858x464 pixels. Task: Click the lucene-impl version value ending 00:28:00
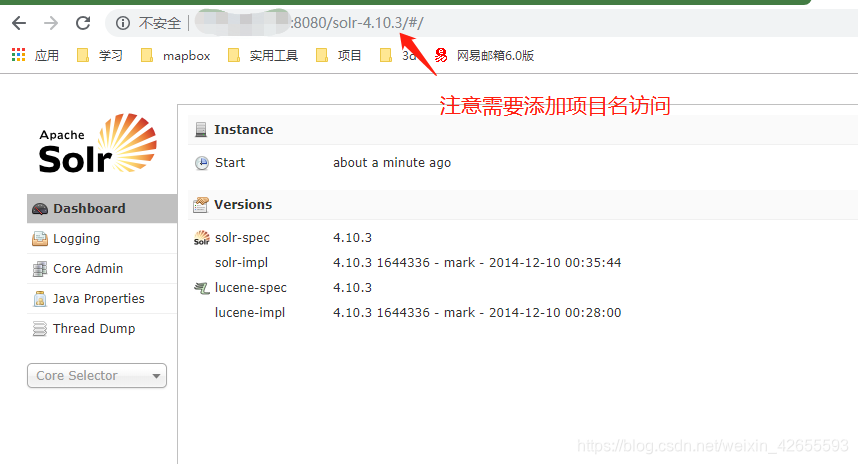(x=477, y=312)
